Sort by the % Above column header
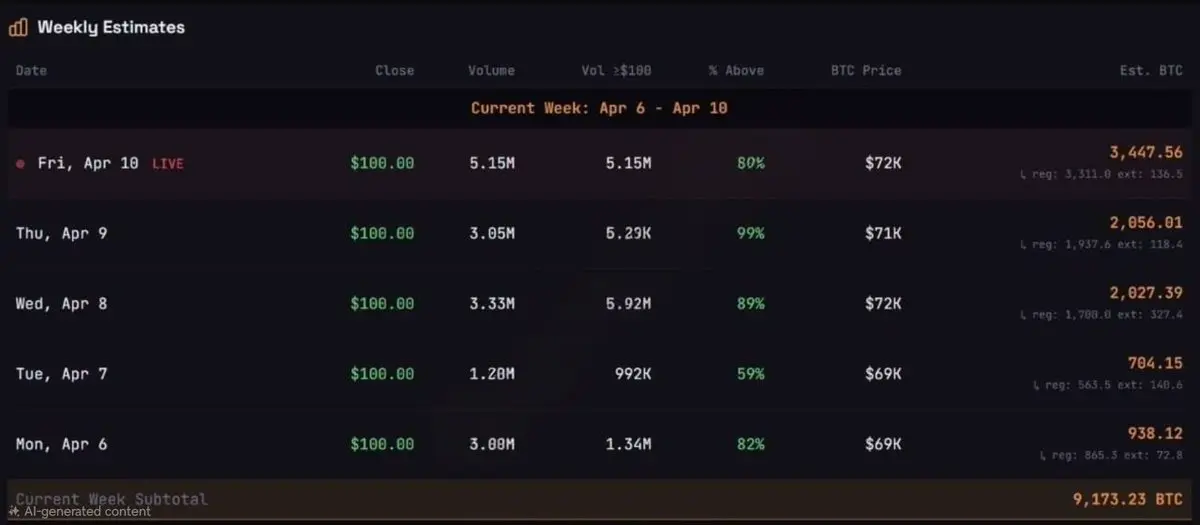 (x=735, y=71)
